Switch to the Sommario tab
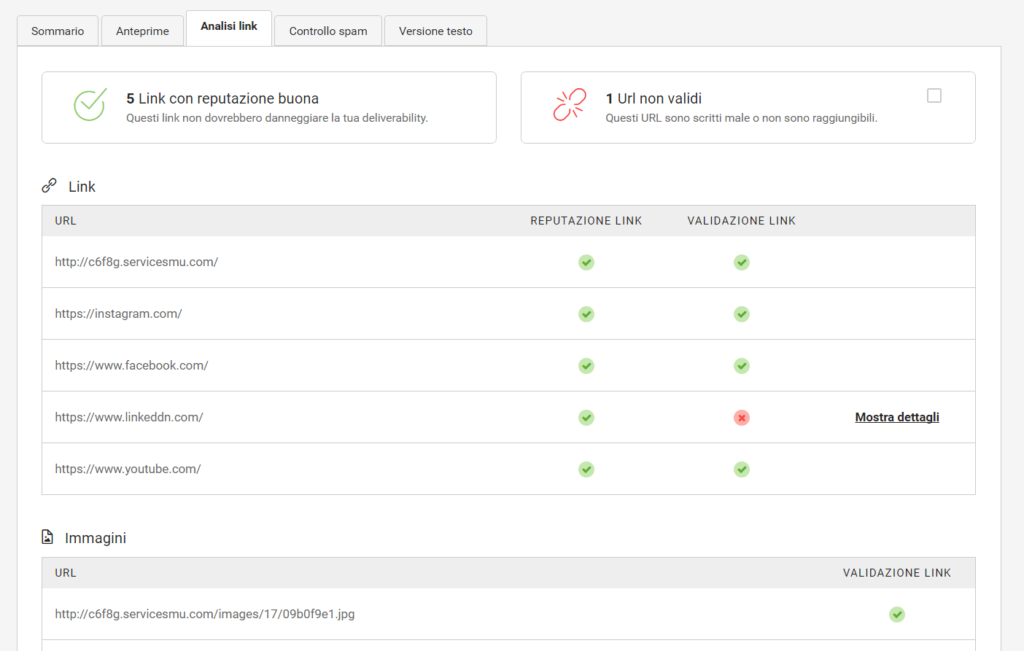This screenshot has width=1024, height=651. pos(58,31)
